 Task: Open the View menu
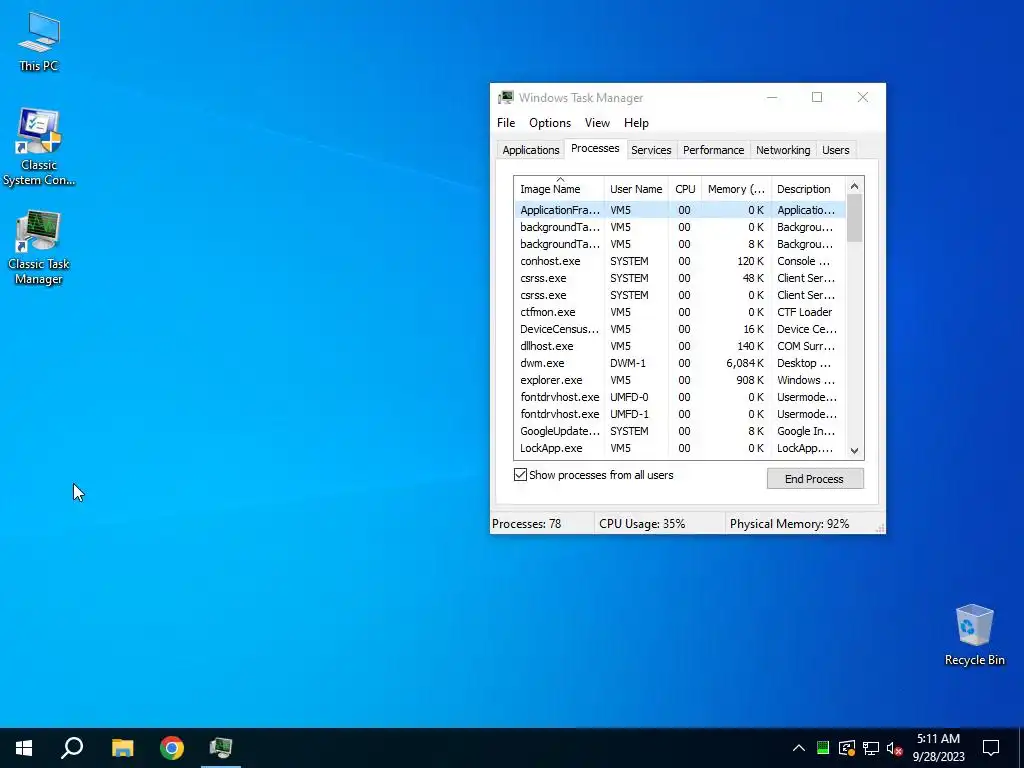pyautogui.click(x=597, y=123)
